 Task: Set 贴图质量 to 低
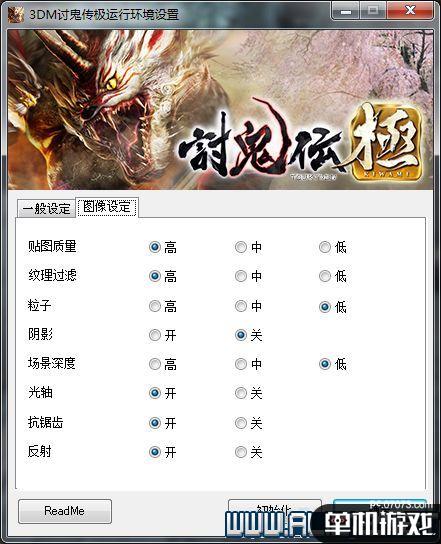(333, 247)
